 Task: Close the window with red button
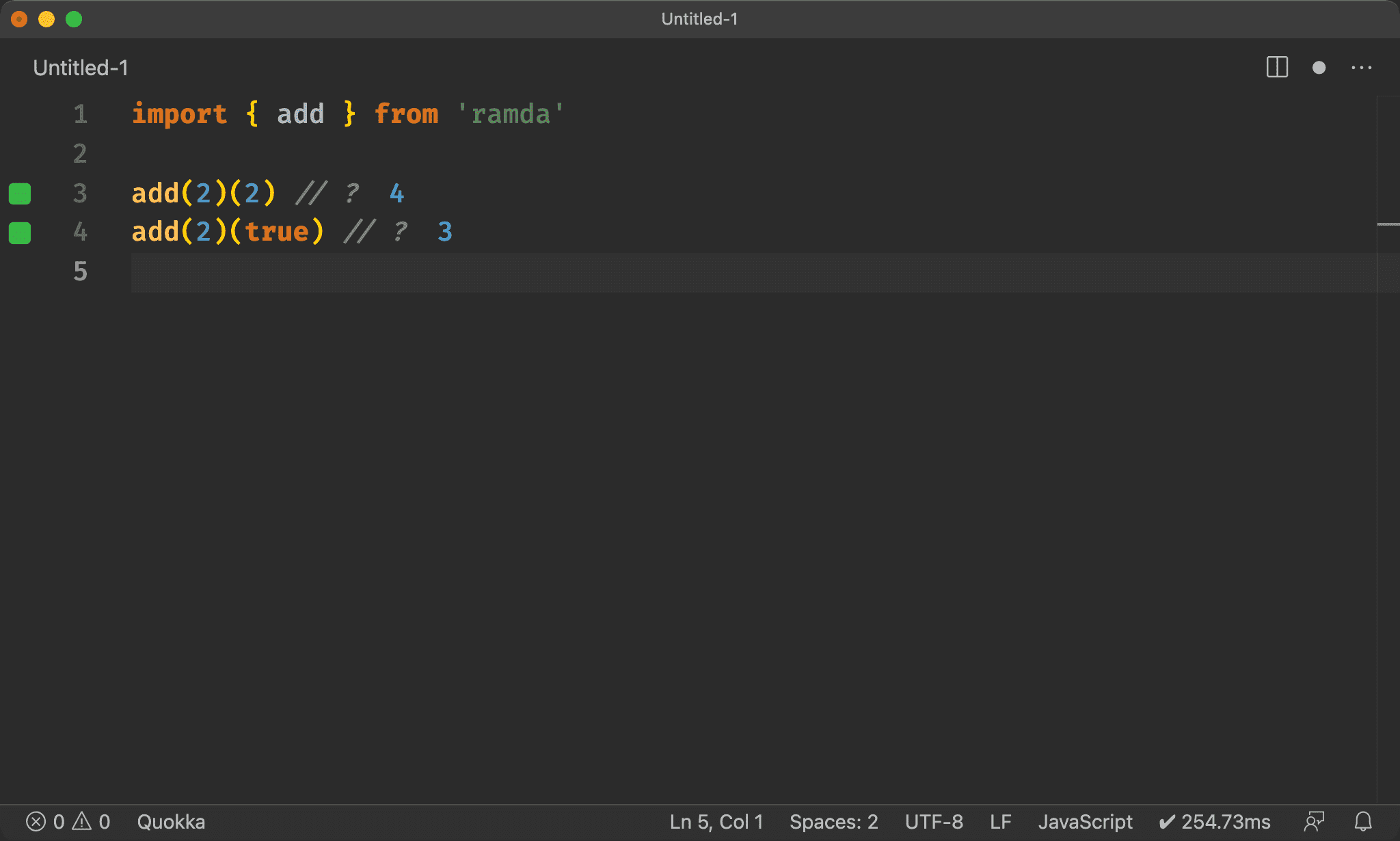pyautogui.click(x=19, y=19)
